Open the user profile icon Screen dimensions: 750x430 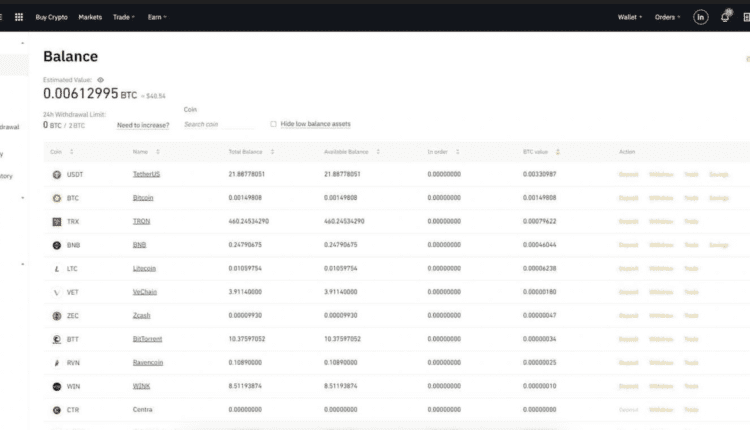pyautogui.click(x=701, y=17)
